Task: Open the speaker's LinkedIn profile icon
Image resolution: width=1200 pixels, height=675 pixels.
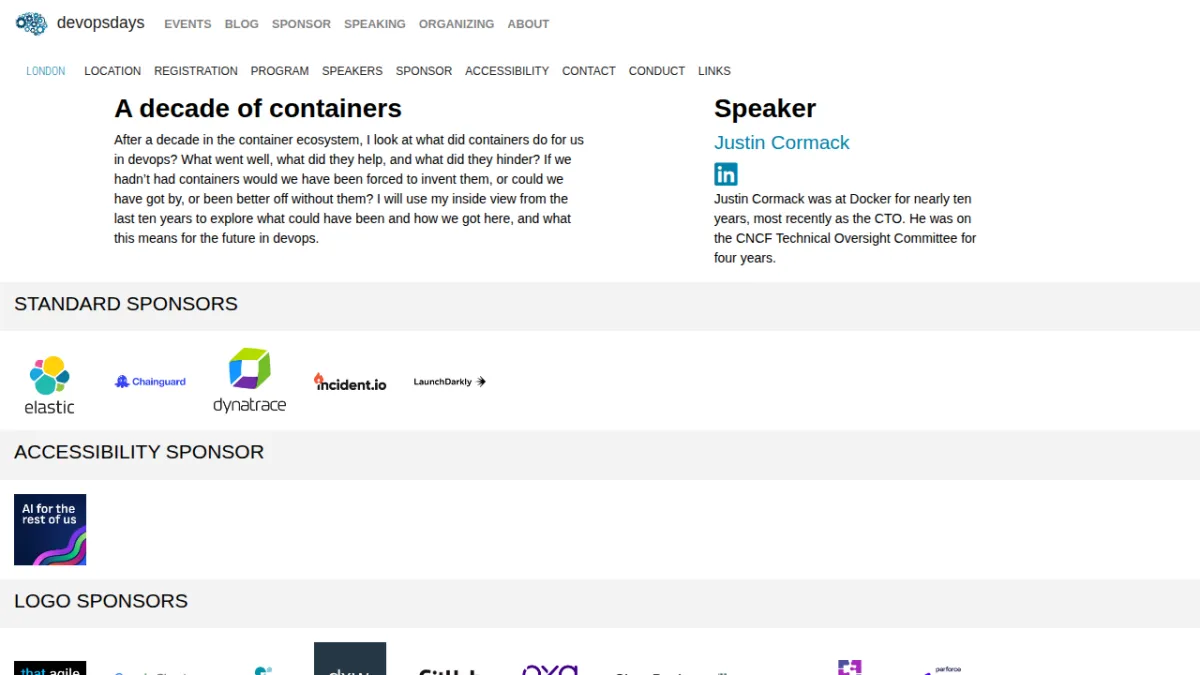Action: 726,174
